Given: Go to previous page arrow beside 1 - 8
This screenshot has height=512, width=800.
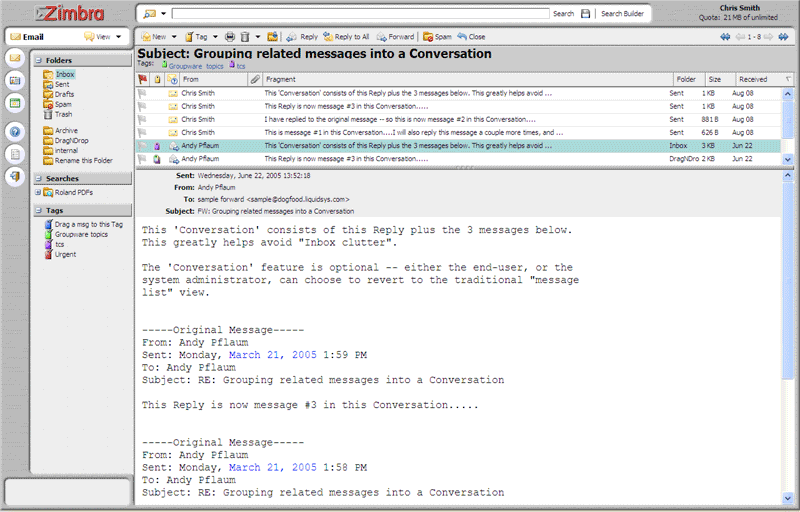Looking at the screenshot, I should point(740,37).
